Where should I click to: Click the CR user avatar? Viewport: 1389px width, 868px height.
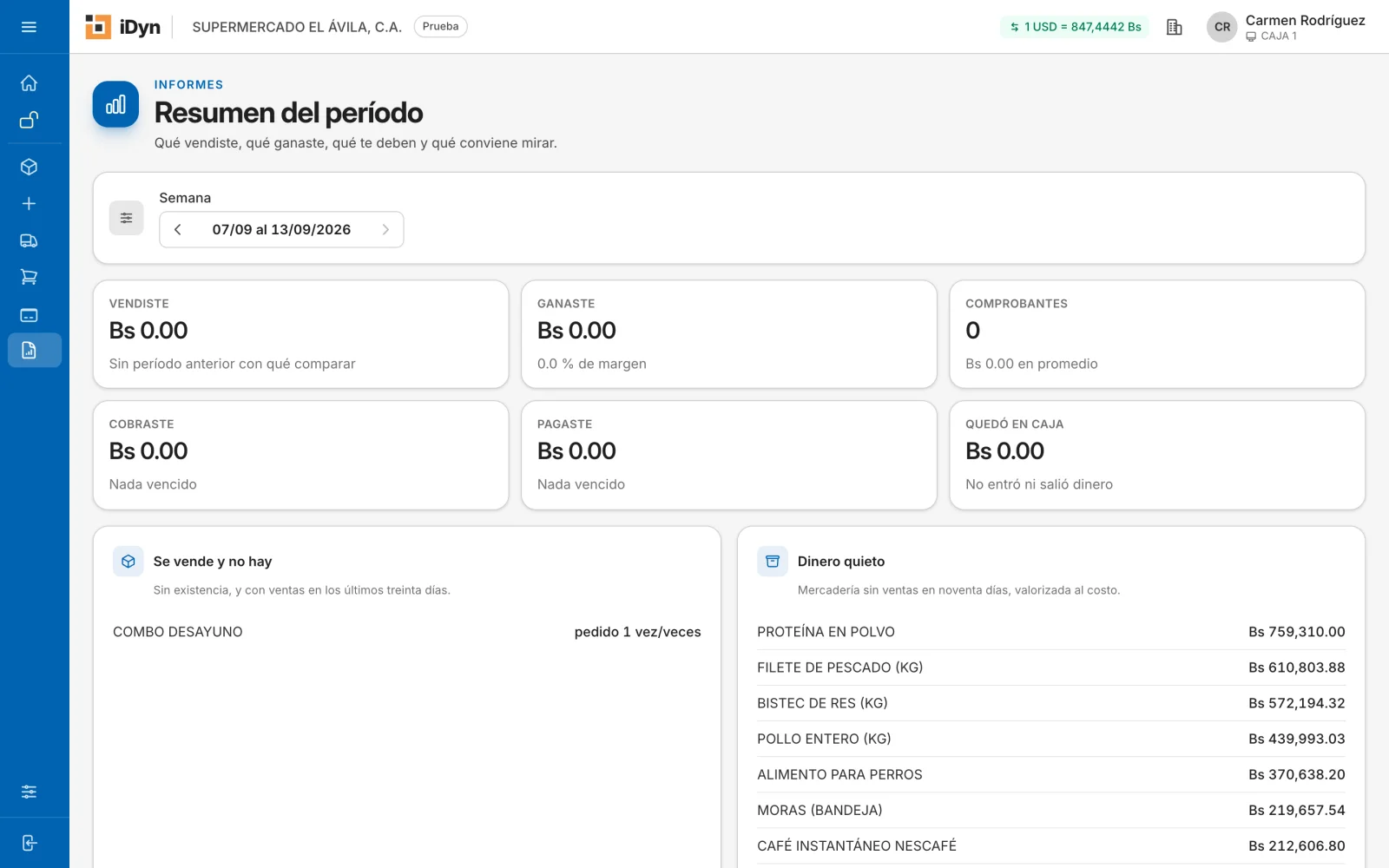[x=1221, y=27]
